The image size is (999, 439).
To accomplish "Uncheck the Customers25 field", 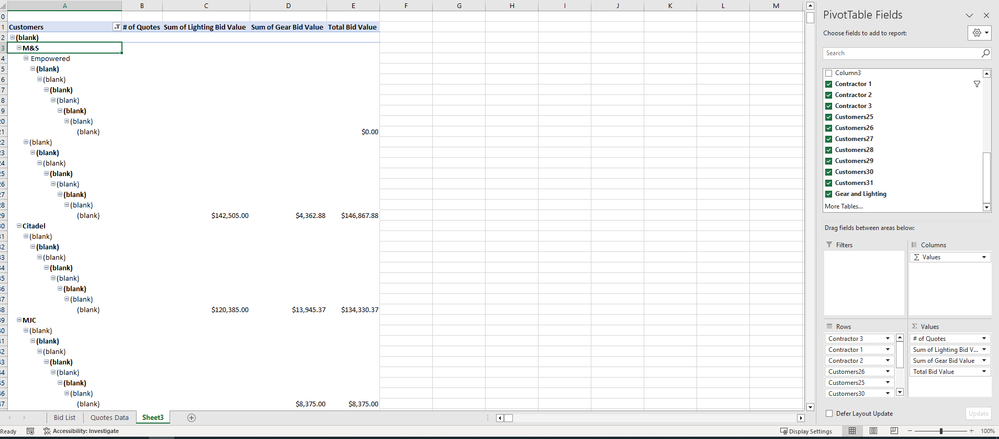I will (x=828, y=117).
